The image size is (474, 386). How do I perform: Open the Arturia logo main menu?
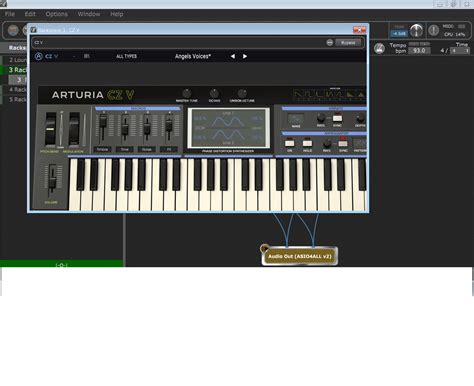[x=39, y=56]
